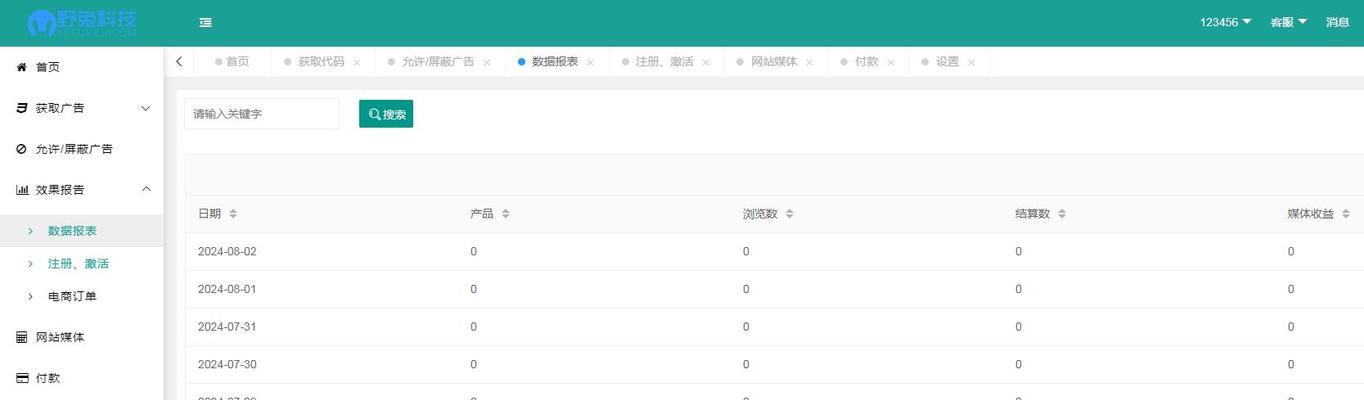The width and height of the screenshot is (1364, 400).
Task: Switch to the 网站媒体 tab
Action: 775,62
